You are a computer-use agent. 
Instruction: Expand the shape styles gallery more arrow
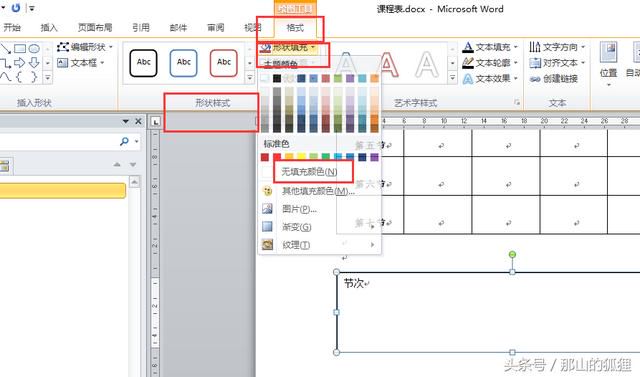point(250,77)
